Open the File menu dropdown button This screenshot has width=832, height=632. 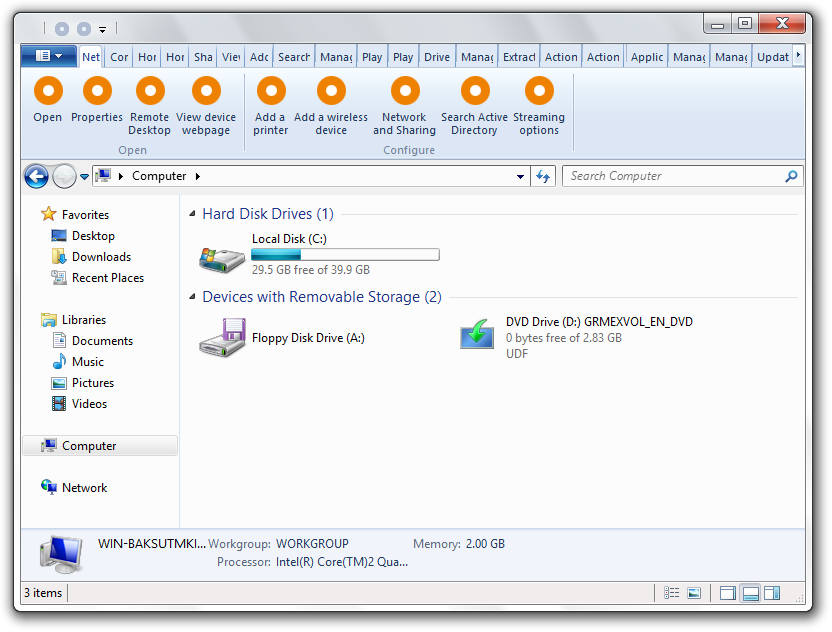[x=49, y=56]
